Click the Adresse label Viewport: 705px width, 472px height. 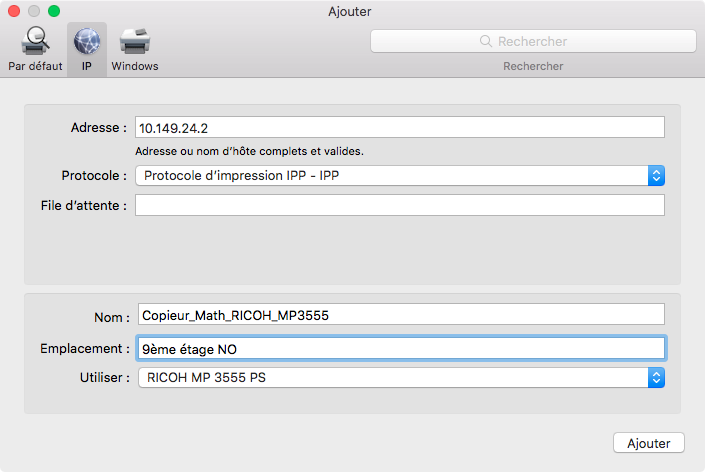click(98, 128)
